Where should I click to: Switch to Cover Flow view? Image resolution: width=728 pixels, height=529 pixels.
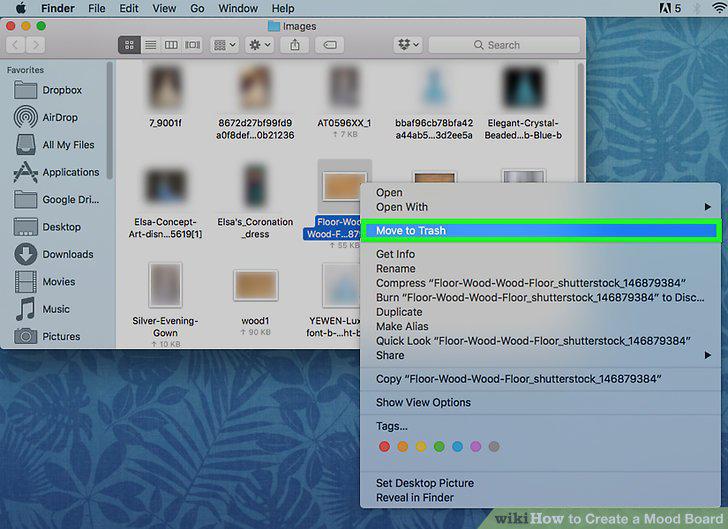[x=192, y=45]
